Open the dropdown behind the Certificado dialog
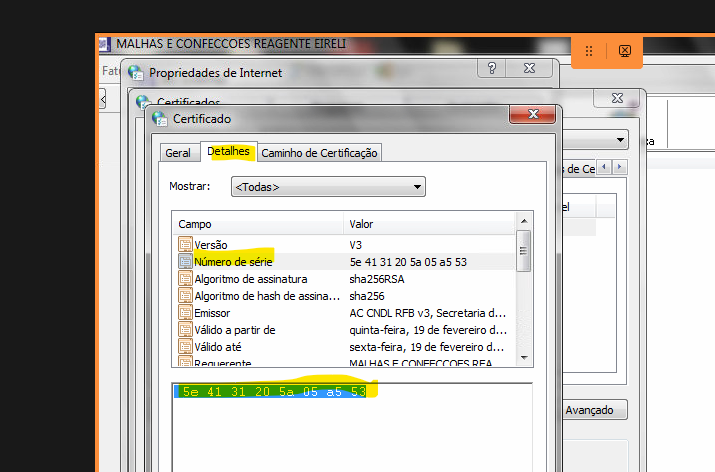 click(x=621, y=141)
